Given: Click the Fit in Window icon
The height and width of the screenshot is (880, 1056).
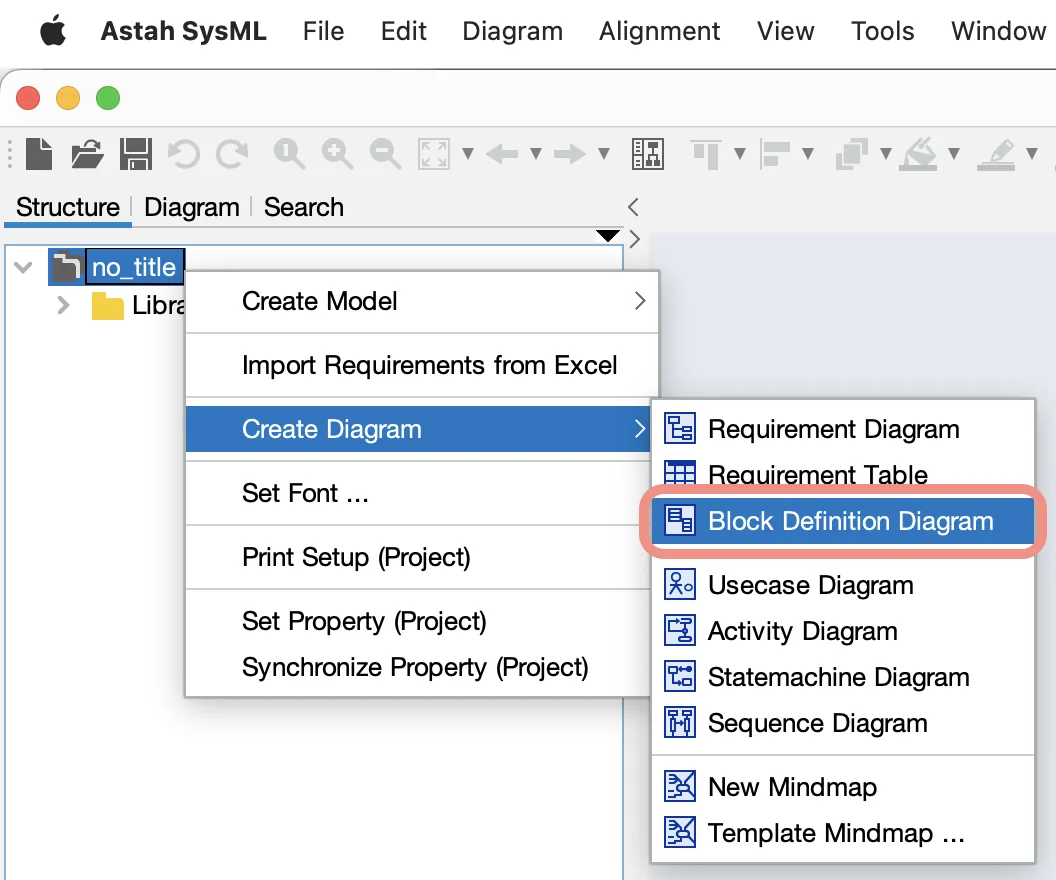Looking at the screenshot, I should (434, 154).
